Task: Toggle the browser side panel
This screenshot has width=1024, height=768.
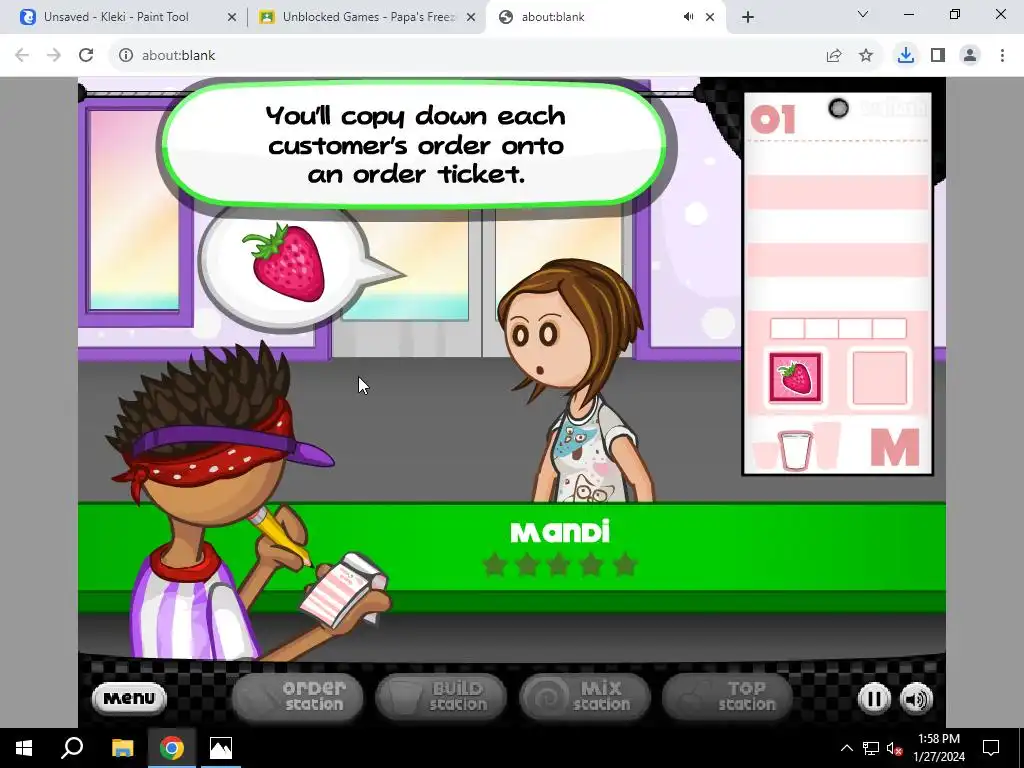Action: pyautogui.click(x=938, y=56)
